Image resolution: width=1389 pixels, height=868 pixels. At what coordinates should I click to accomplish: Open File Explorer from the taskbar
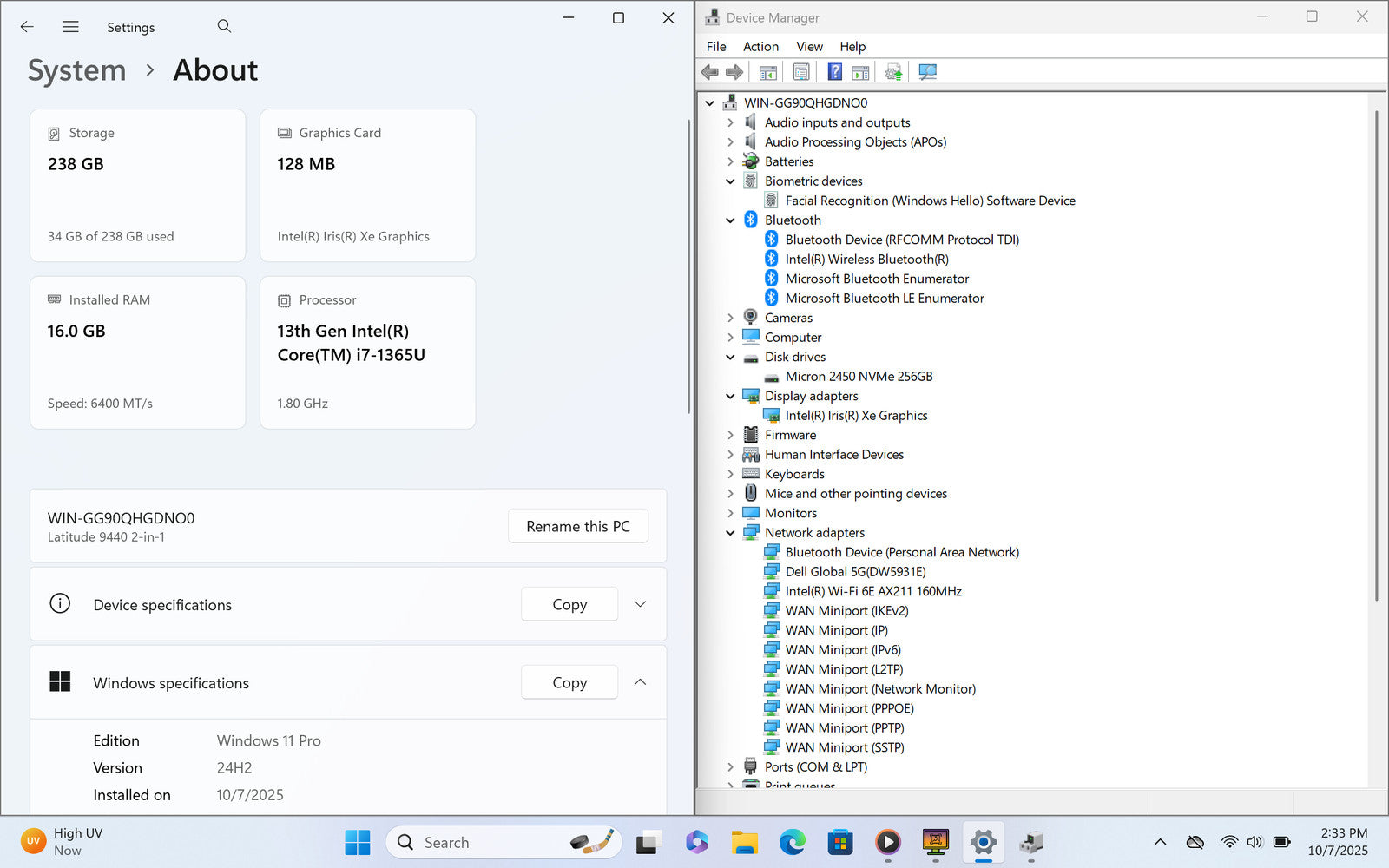[744, 842]
